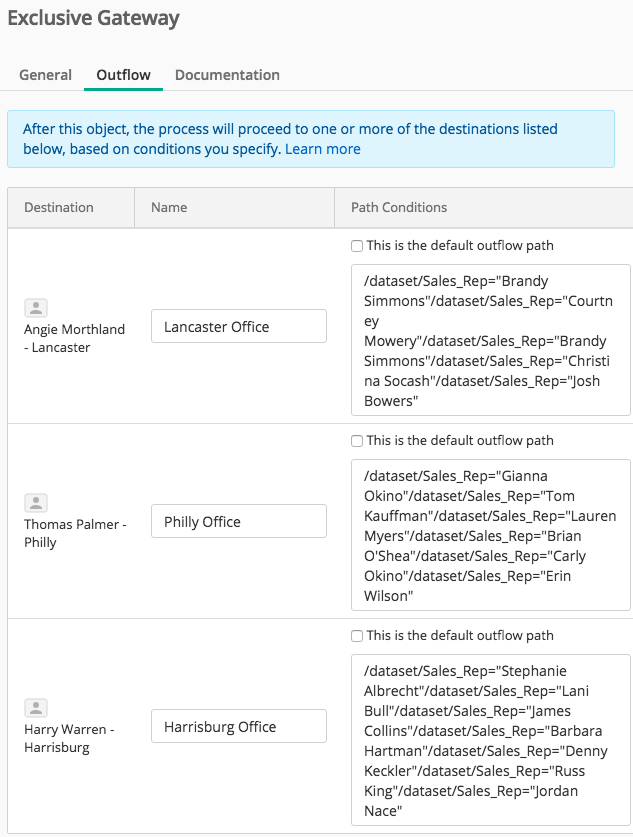Follow the Learn more link
Viewport: 633px width, 837px height.
tap(322, 149)
